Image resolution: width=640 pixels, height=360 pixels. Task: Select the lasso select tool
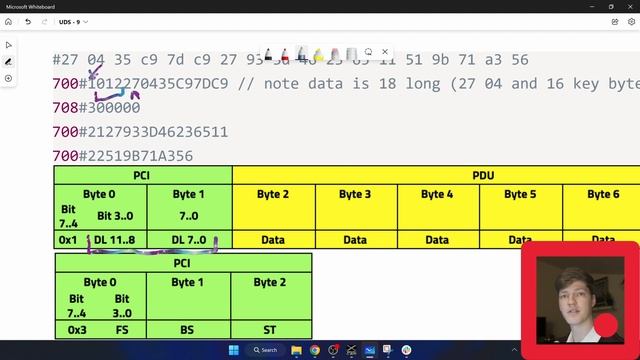[x=368, y=52]
